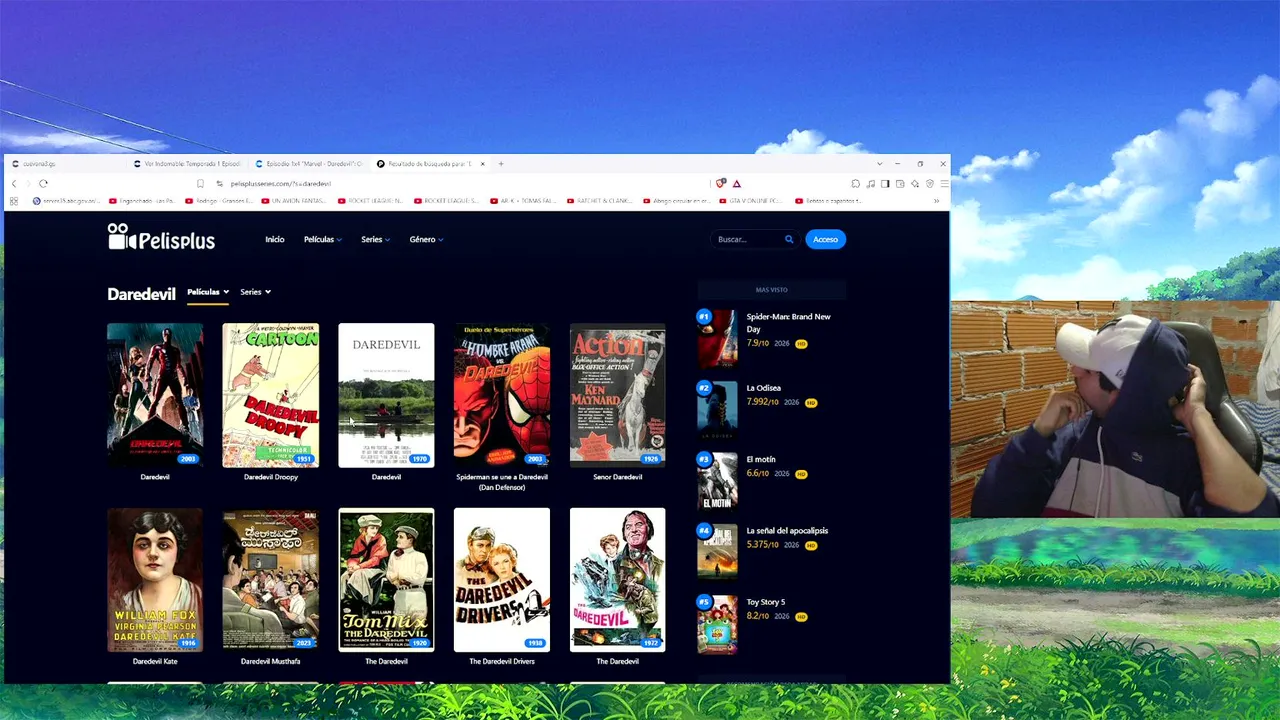
Task: Expand the Películas menu in navbar
Action: (x=323, y=239)
